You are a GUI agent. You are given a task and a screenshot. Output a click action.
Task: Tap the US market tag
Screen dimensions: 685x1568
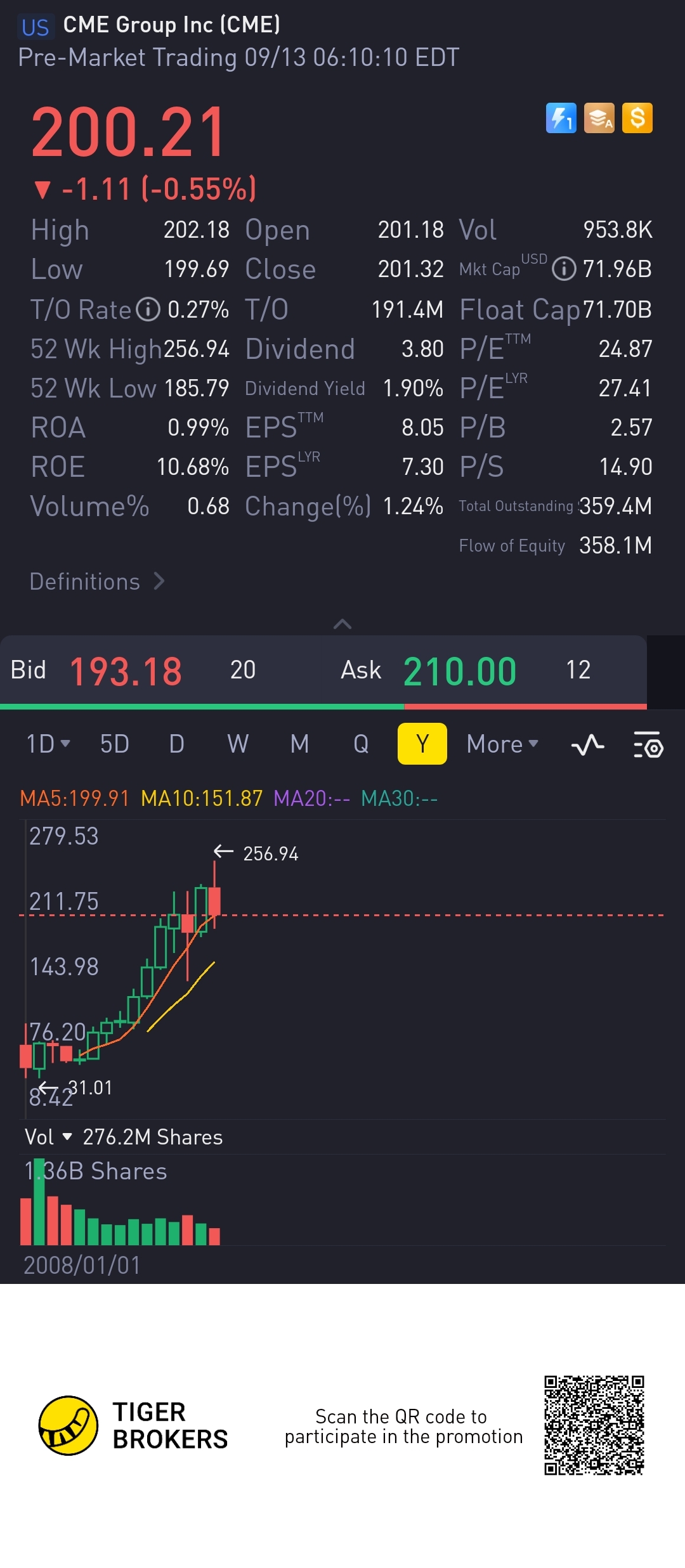pos(35,27)
